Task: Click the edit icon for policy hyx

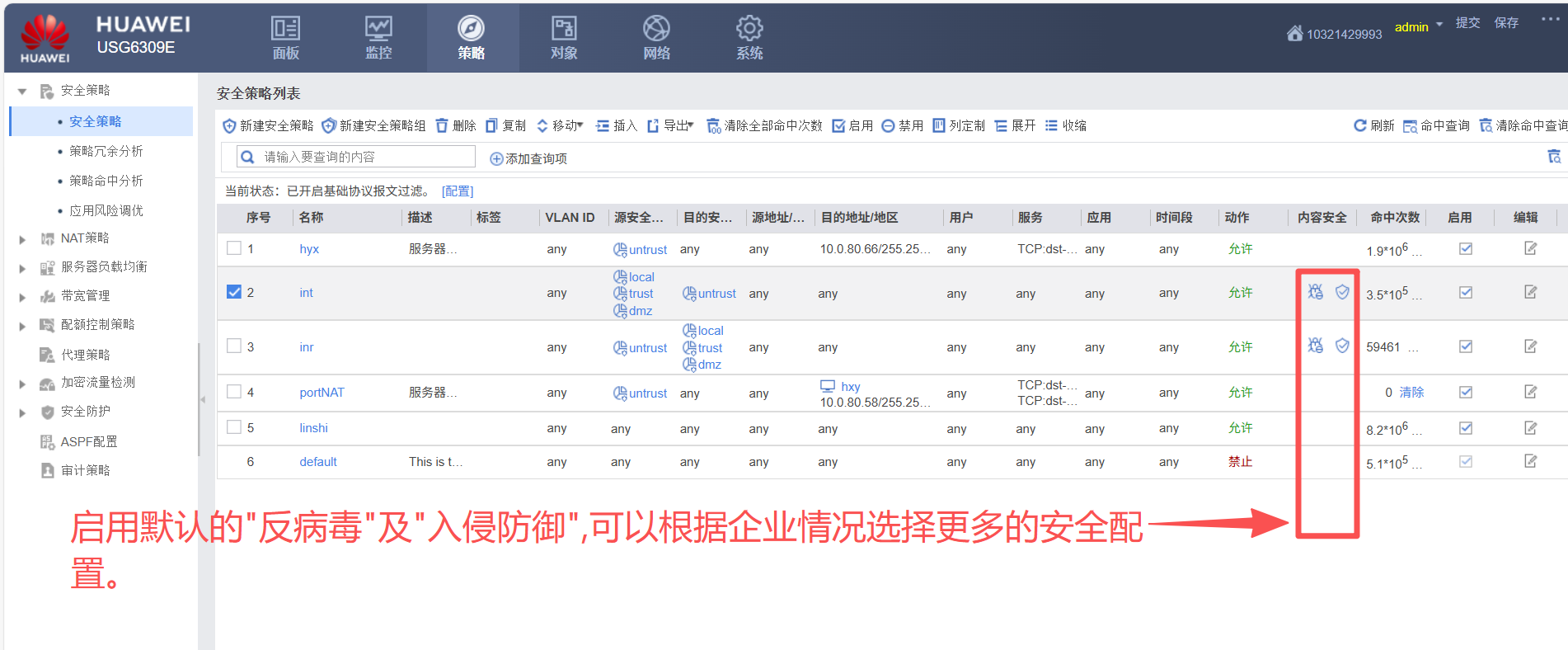Action: [1530, 248]
